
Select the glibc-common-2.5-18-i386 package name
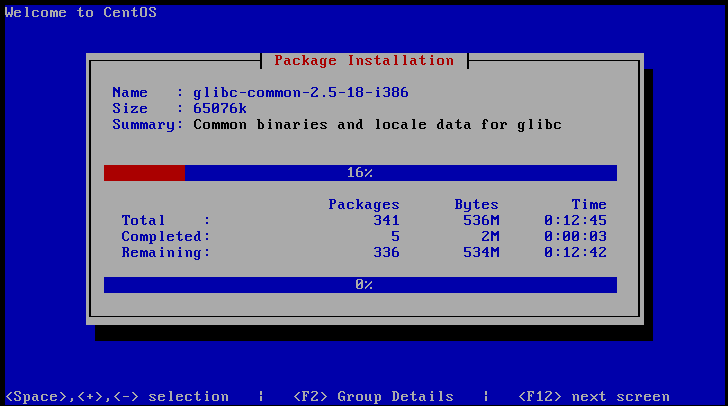301,92
